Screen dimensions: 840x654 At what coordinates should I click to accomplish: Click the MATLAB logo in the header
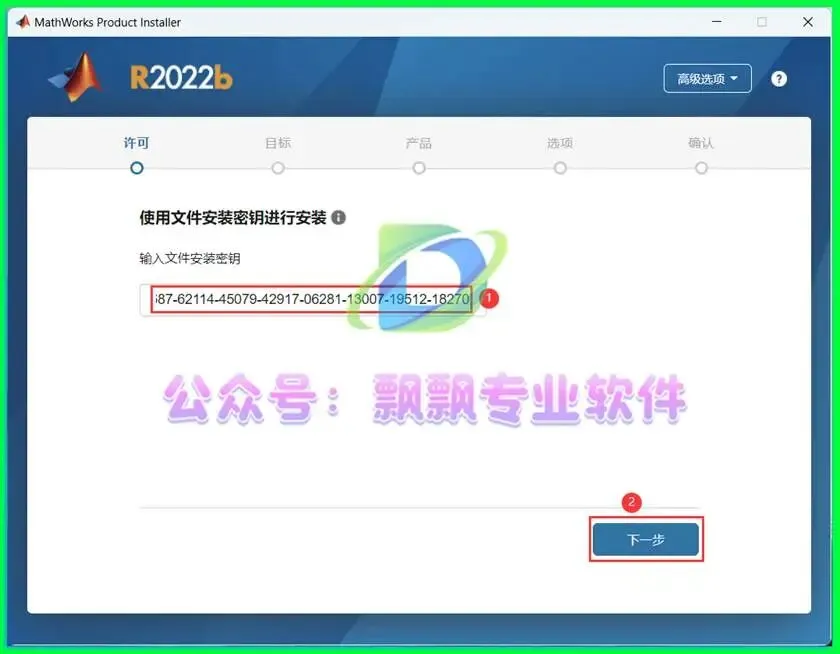coord(76,78)
